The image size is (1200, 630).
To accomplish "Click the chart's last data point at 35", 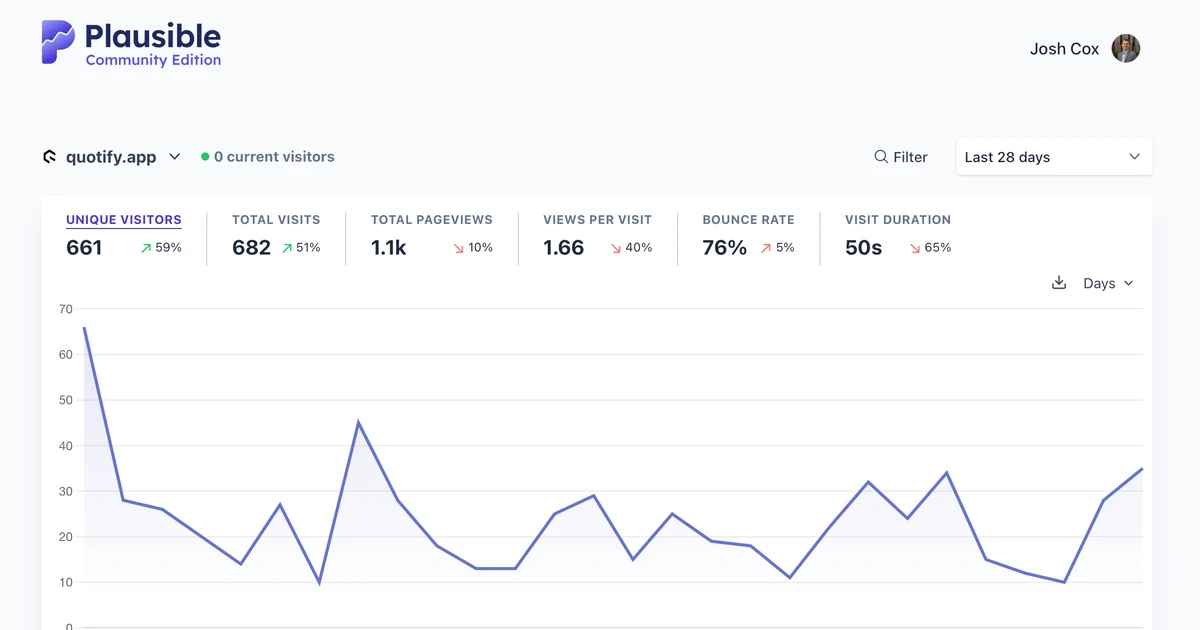I will pyautogui.click(x=1142, y=468).
